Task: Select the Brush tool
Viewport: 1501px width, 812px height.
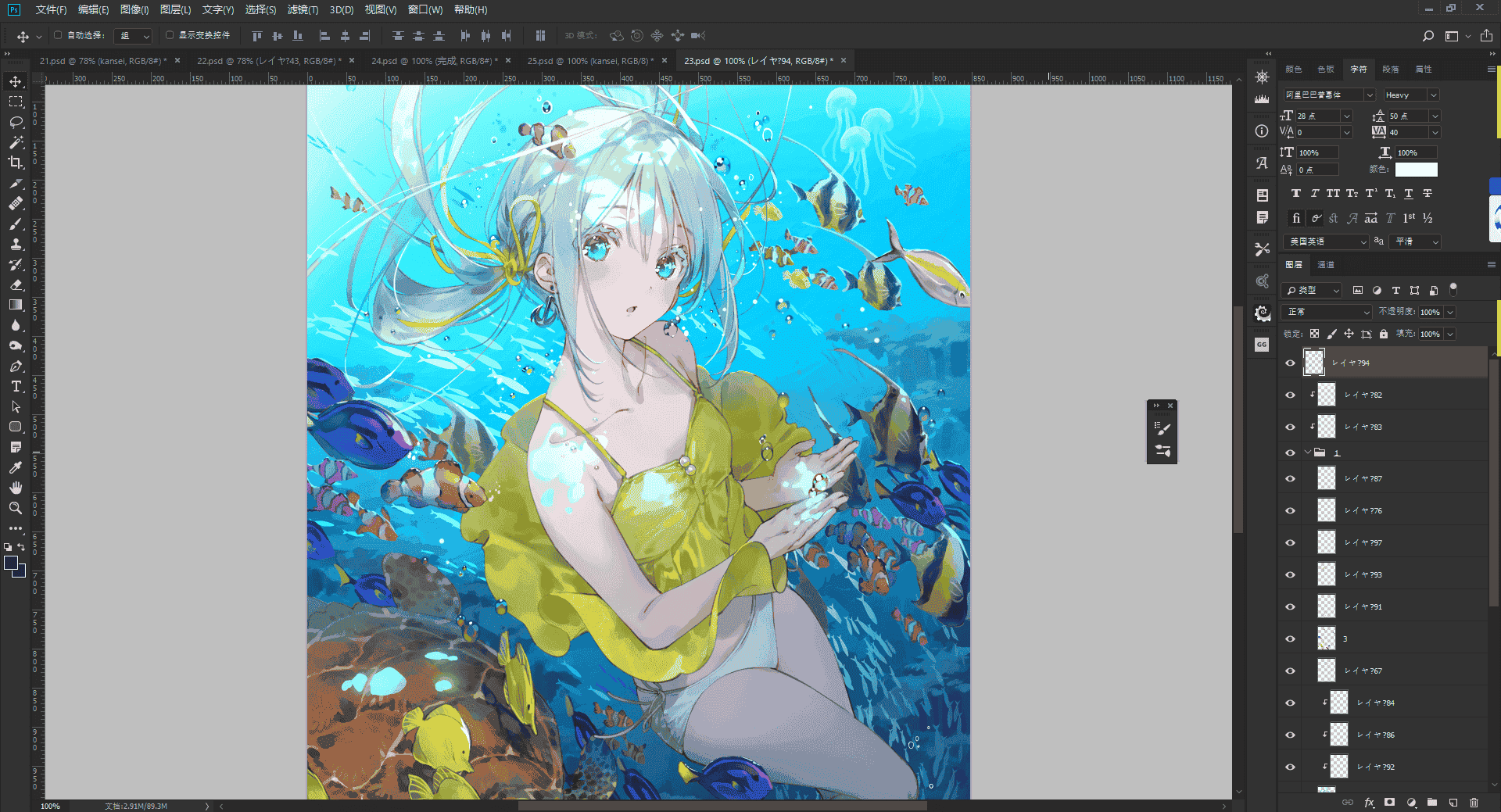Action: (16, 224)
